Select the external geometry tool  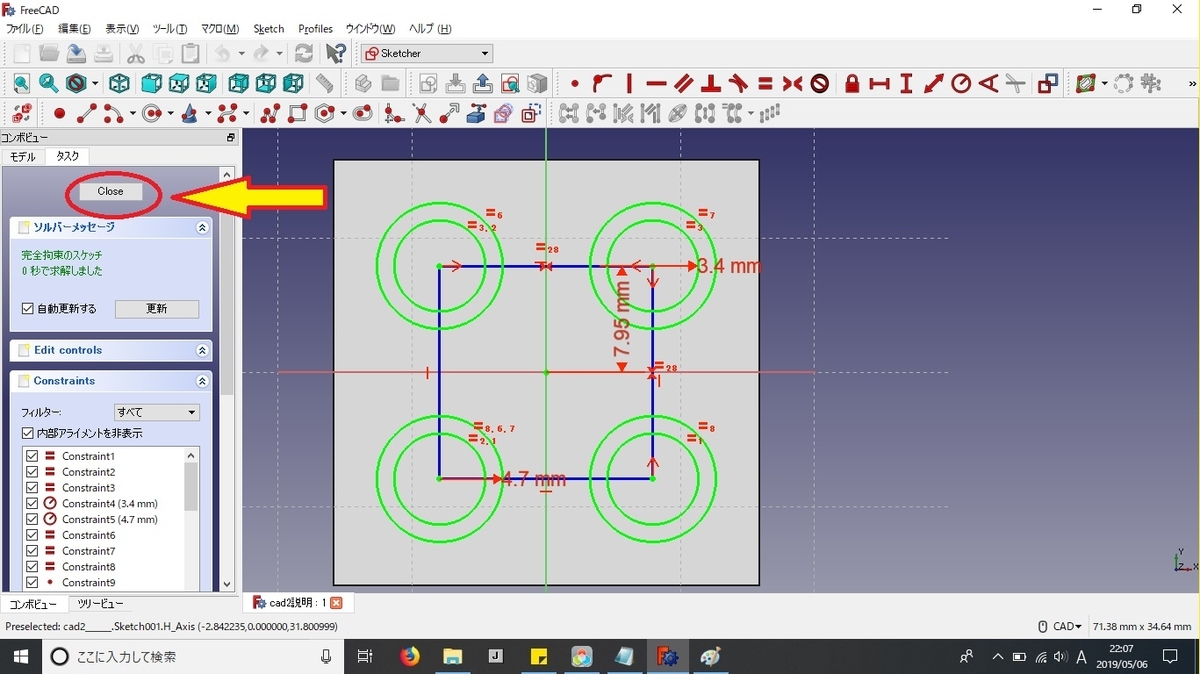pyautogui.click(x=476, y=113)
